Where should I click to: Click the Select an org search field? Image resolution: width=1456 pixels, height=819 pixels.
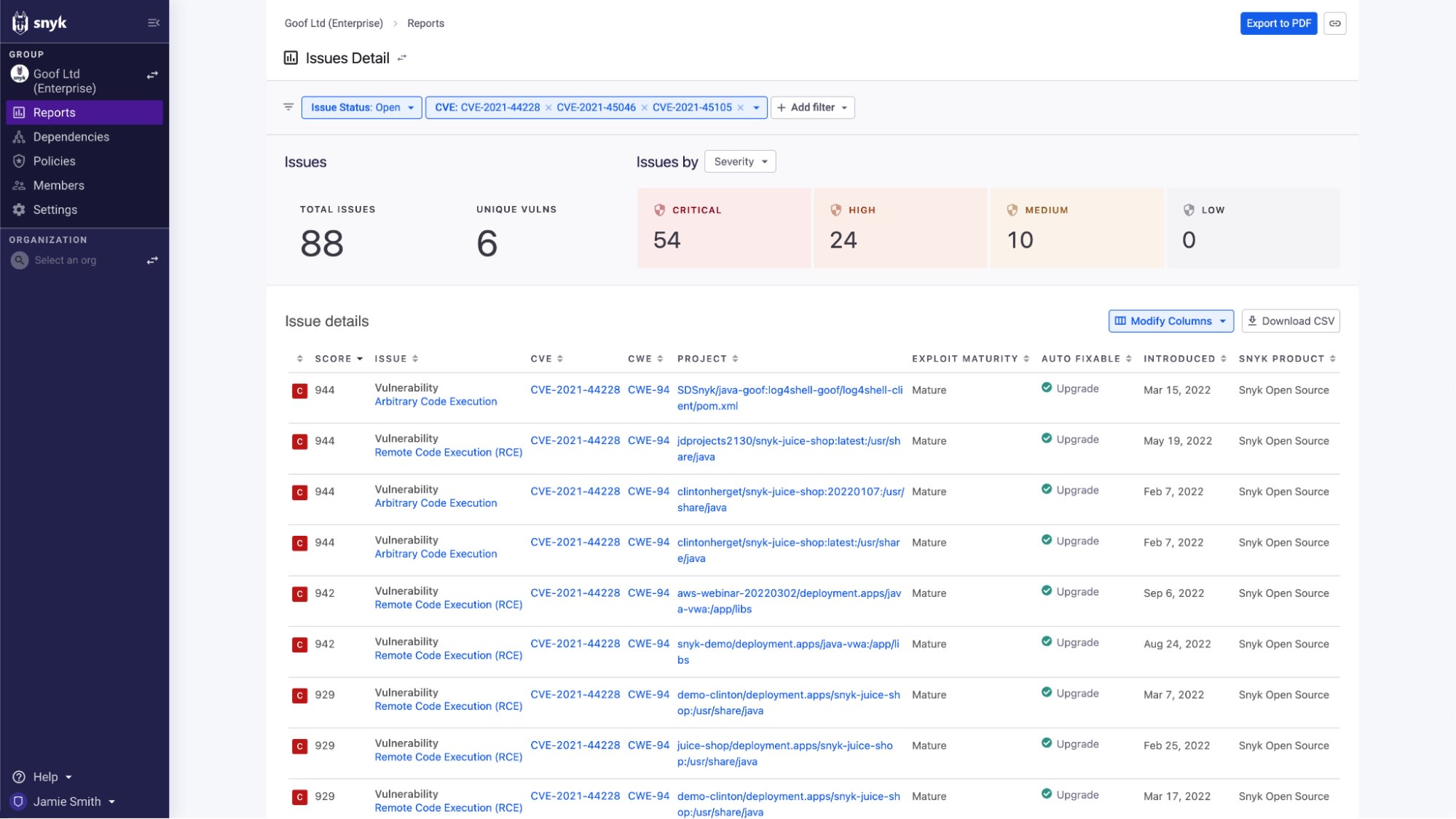coord(66,261)
